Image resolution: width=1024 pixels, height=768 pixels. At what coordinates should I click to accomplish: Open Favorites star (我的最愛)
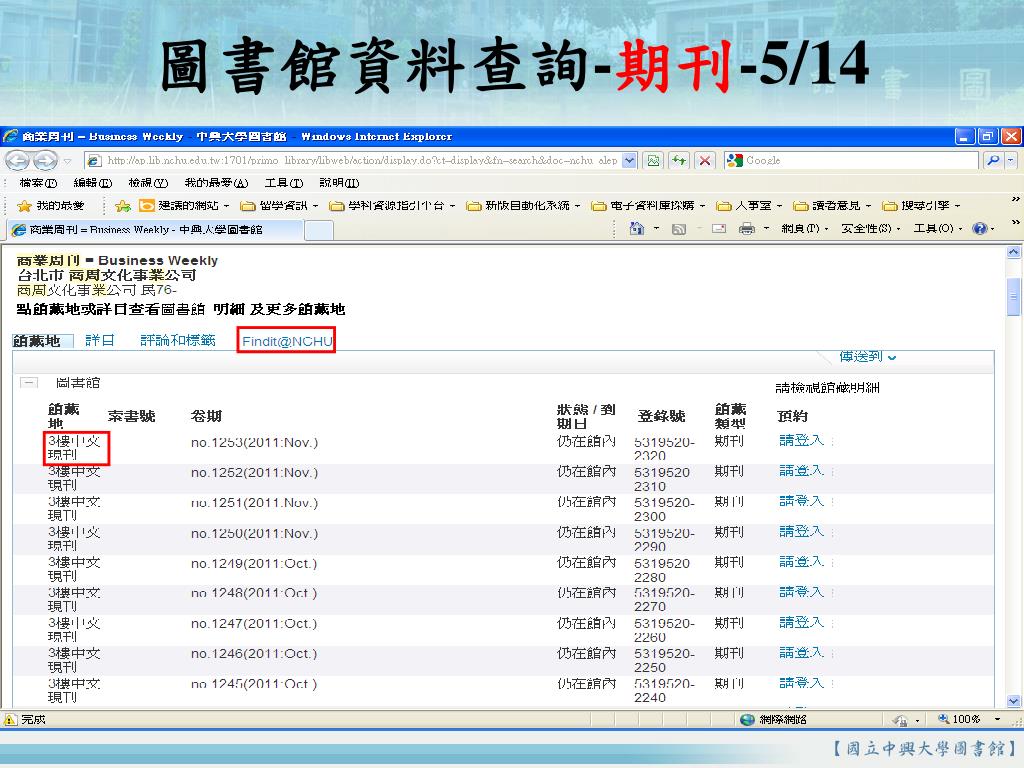point(51,206)
